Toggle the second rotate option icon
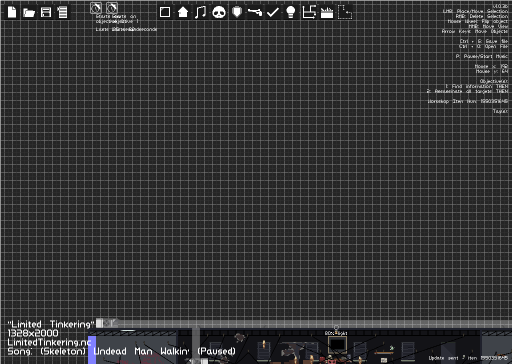 (112, 8)
